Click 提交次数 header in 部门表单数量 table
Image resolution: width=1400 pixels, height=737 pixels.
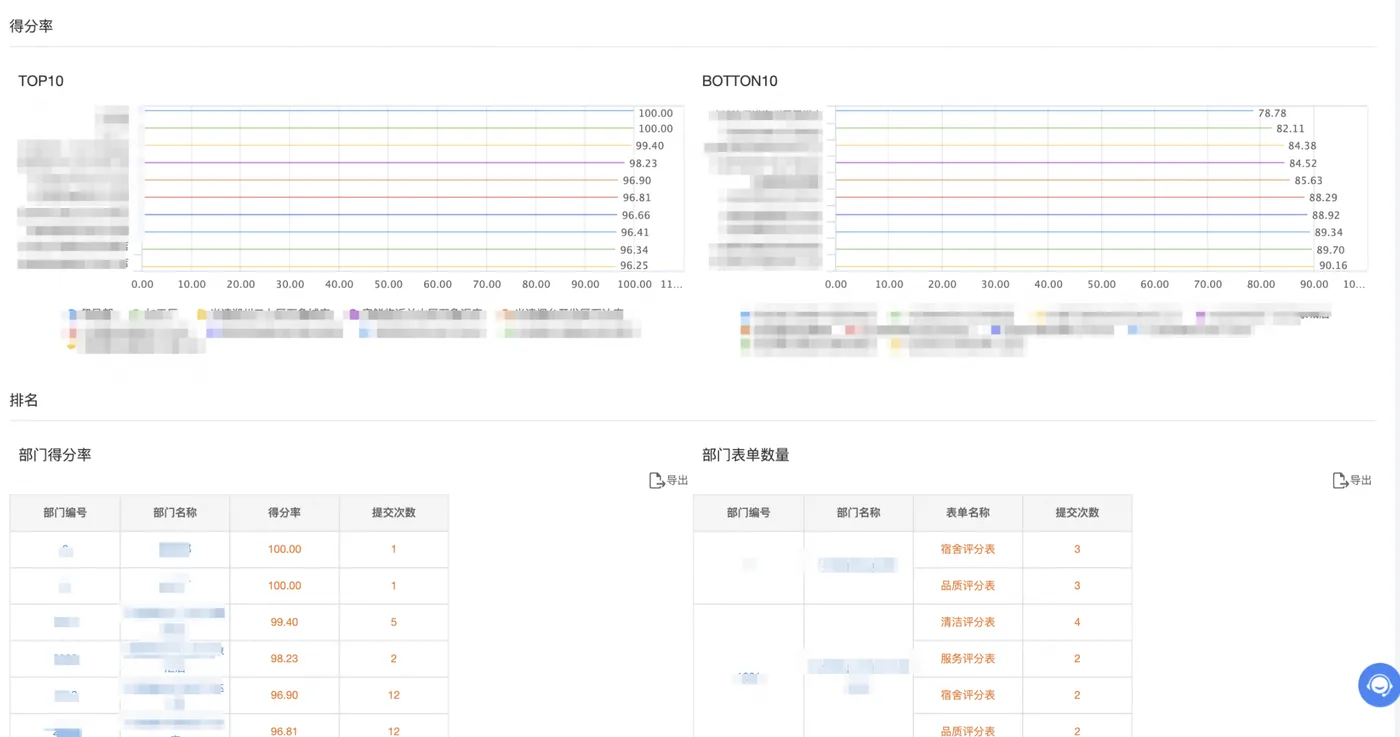(1077, 513)
